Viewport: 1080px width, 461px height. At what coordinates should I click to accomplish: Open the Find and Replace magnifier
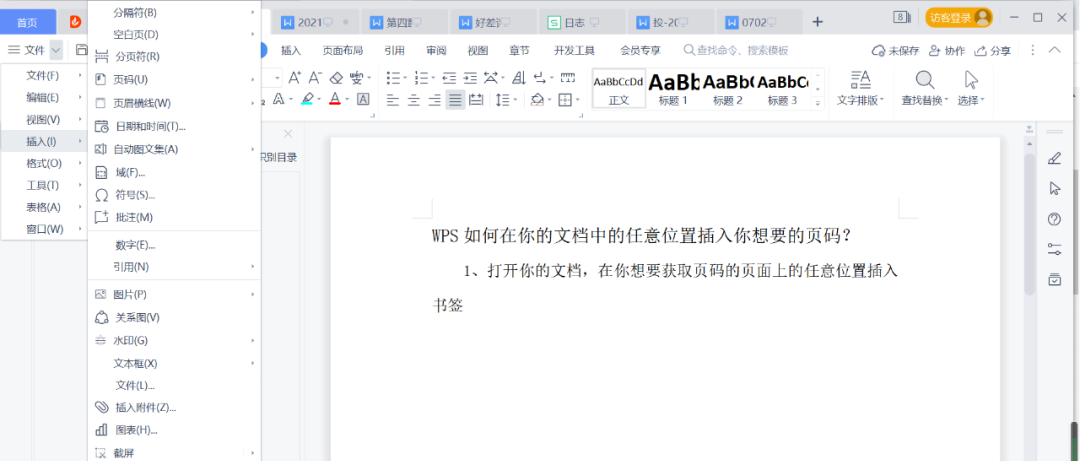(x=924, y=81)
